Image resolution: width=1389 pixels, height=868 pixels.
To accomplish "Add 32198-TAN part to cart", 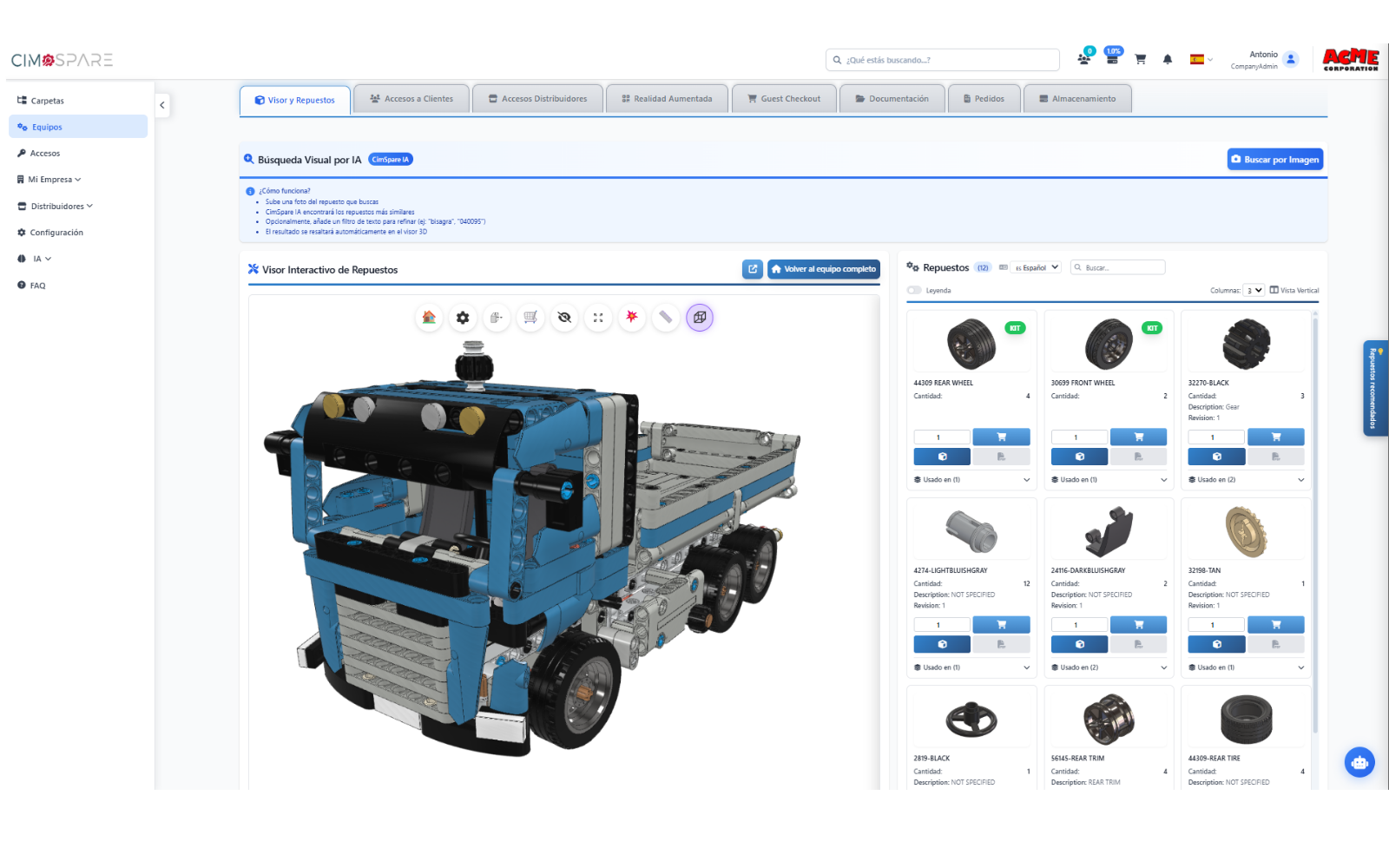I will [x=1275, y=624].
